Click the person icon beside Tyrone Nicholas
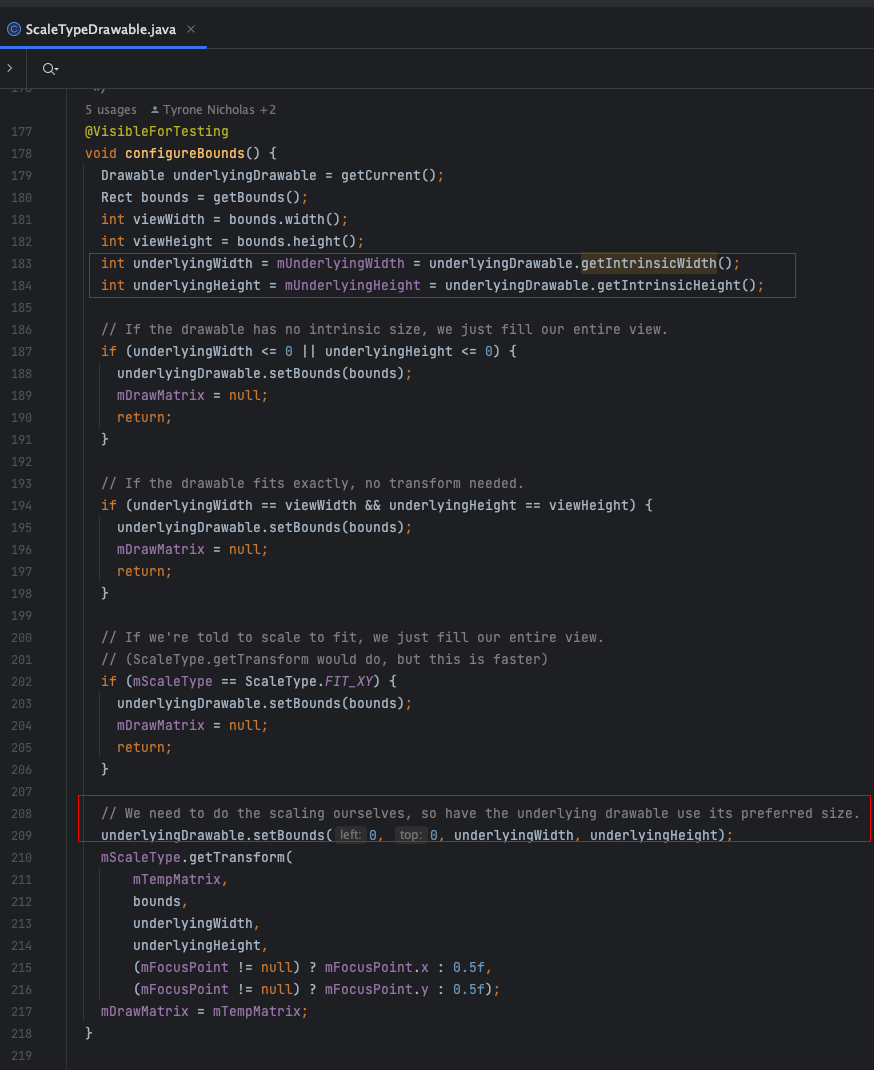Screen dimensions: 874x1070 [155, 110]
